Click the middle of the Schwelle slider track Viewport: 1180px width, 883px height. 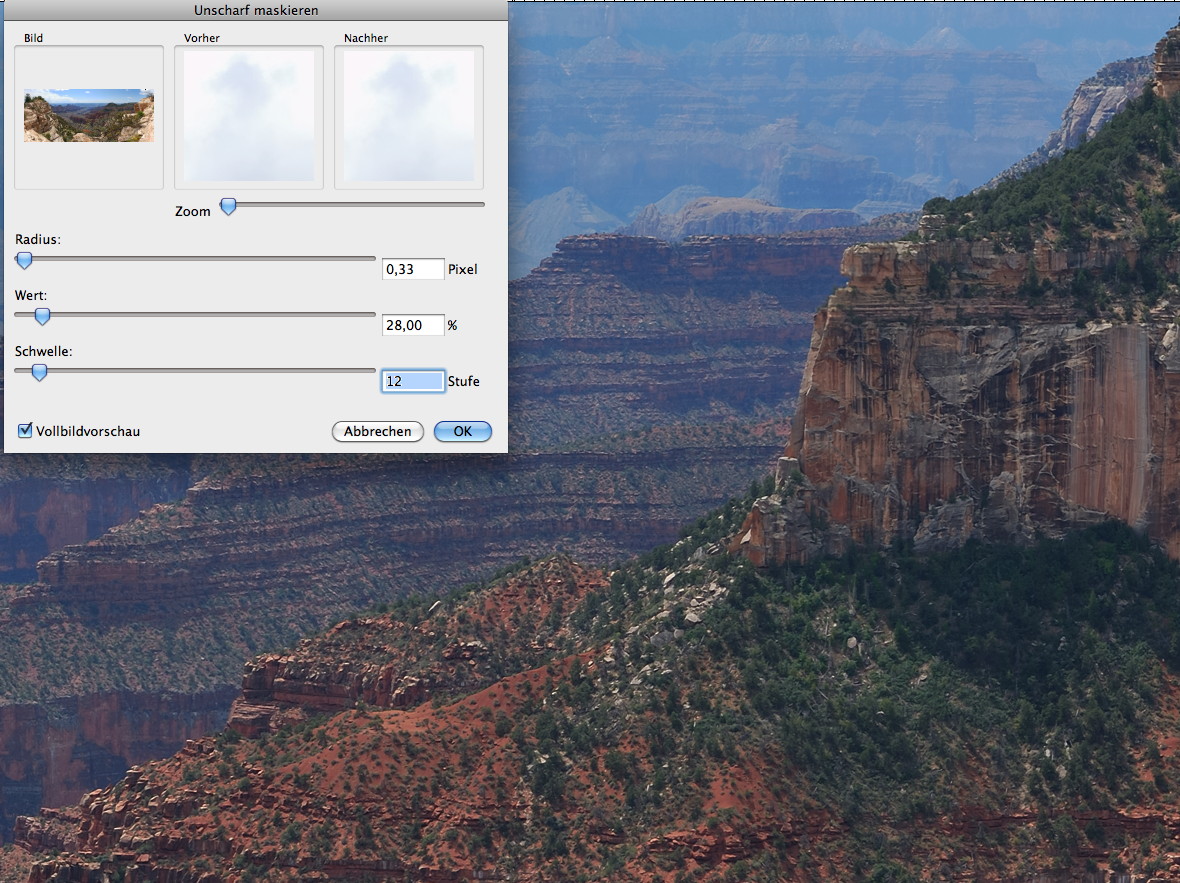point(195,370)
